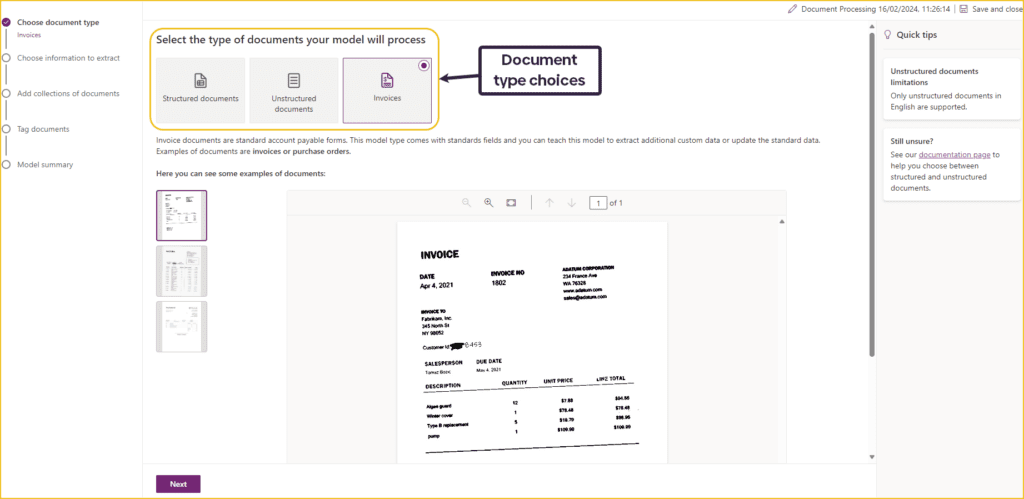1024x499 pixels.
Task: Zoom in on the invoice preview
Action: [489, 203]
